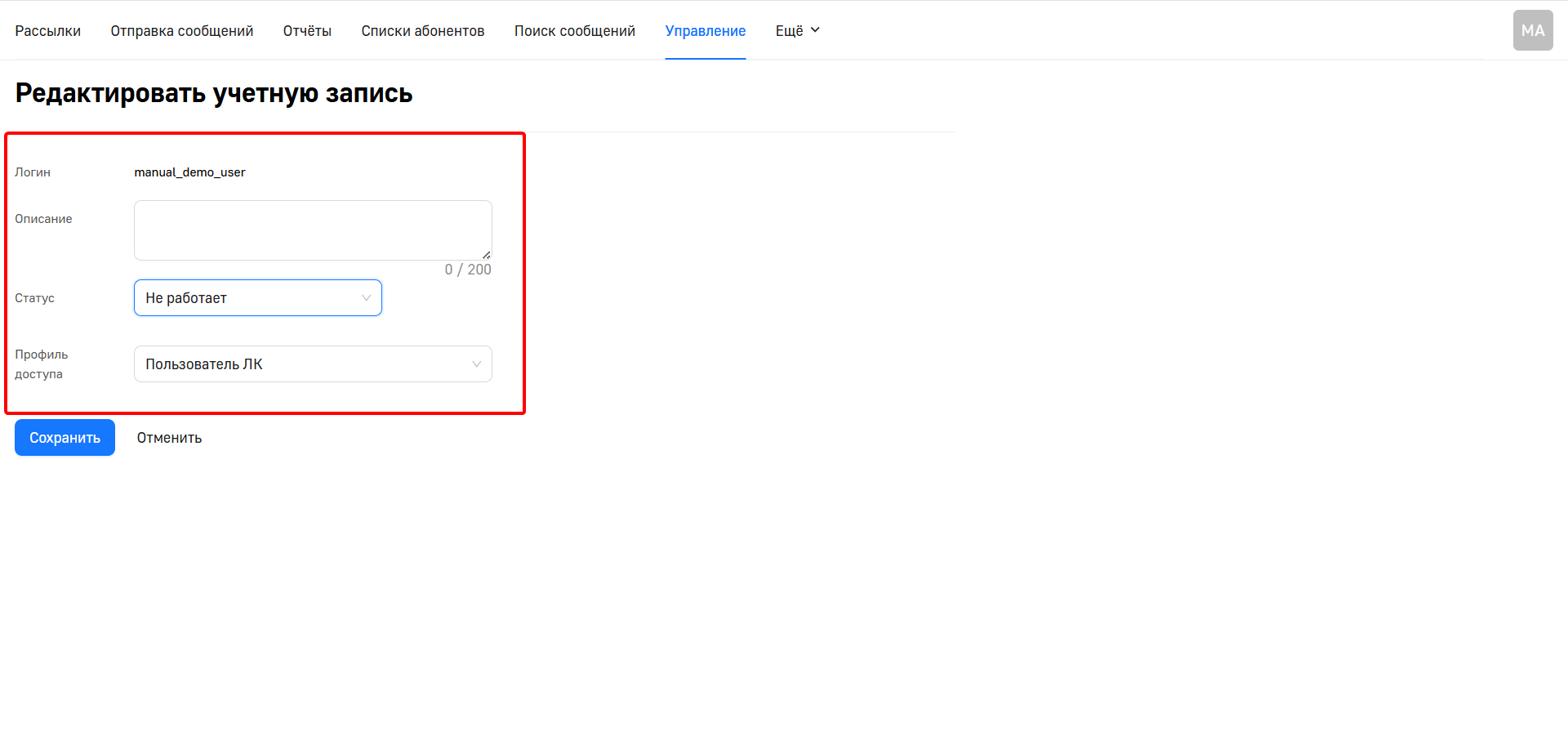The width and height of the screenshot is (1568, 745).
Task: Open the Рассылки tab
Action: pyautogui.click(x=47, y=31)
